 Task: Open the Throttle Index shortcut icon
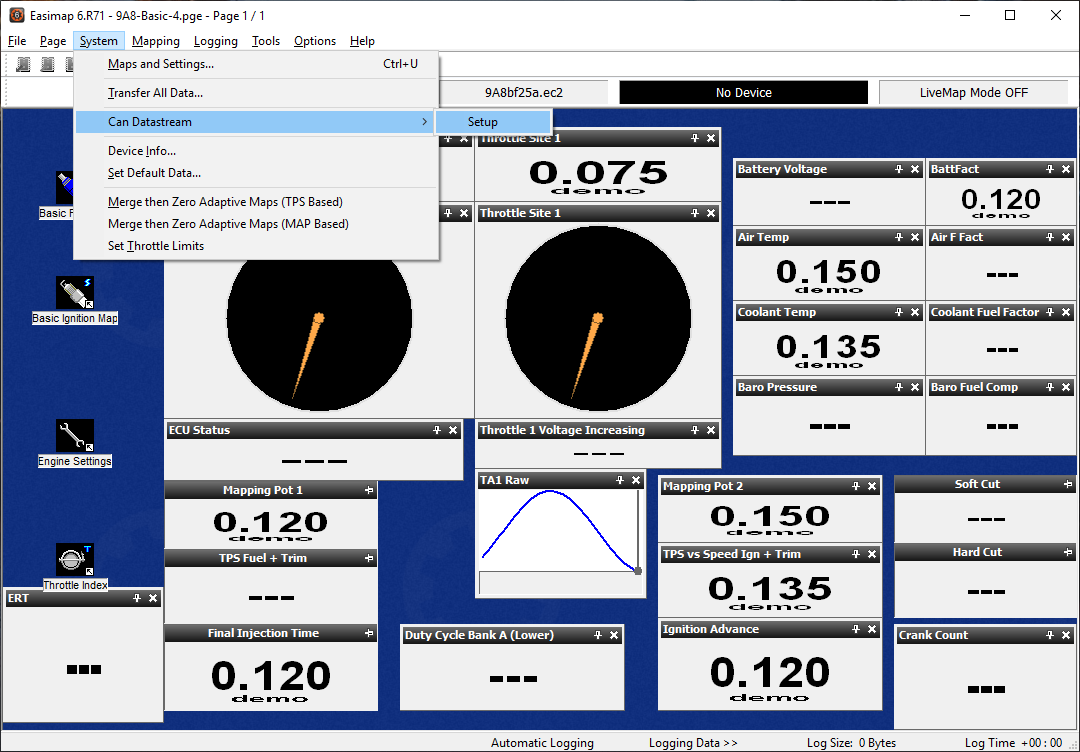click(x=75, y=560)
